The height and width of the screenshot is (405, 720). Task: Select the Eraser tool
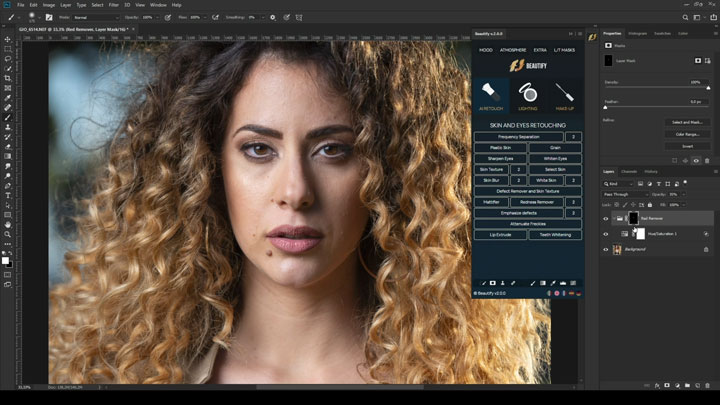(7, 147)
